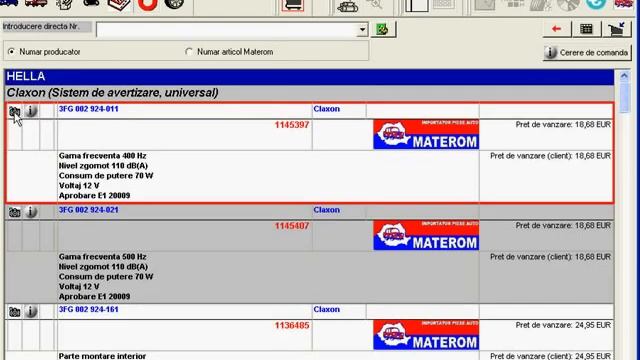This screenshot has height=360, width=640.
Task: Open the shopping basket button
Action: (617, 29)
